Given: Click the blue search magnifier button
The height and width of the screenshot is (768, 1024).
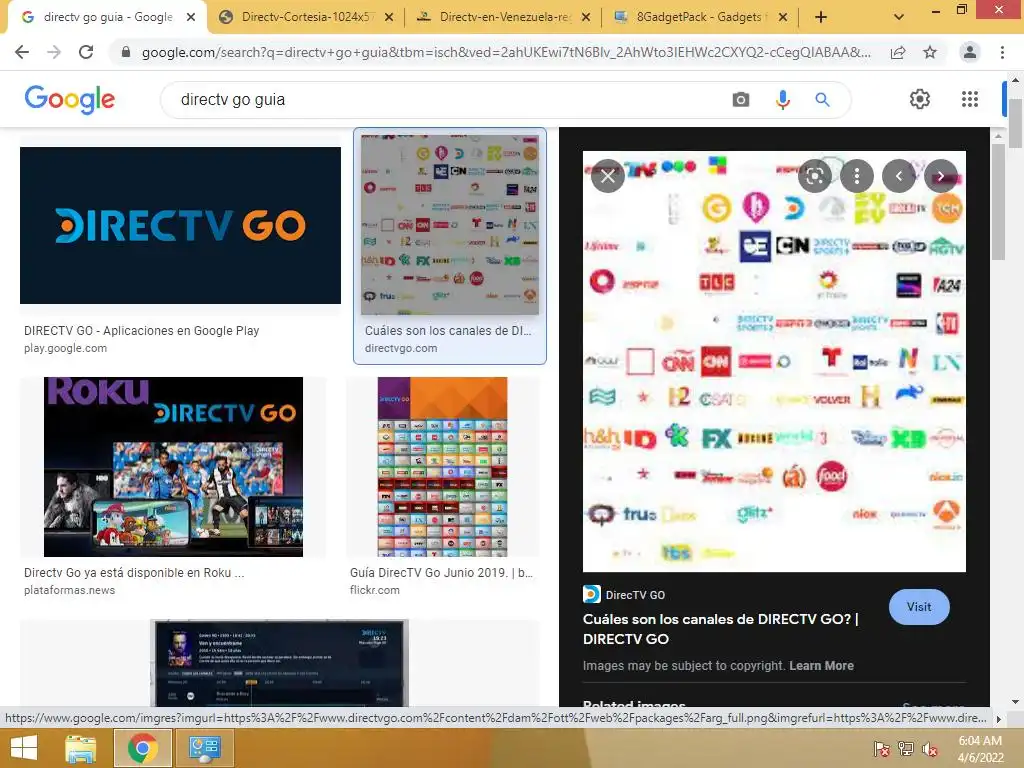Looking at the screenshot, I should [x=822, y=99].
